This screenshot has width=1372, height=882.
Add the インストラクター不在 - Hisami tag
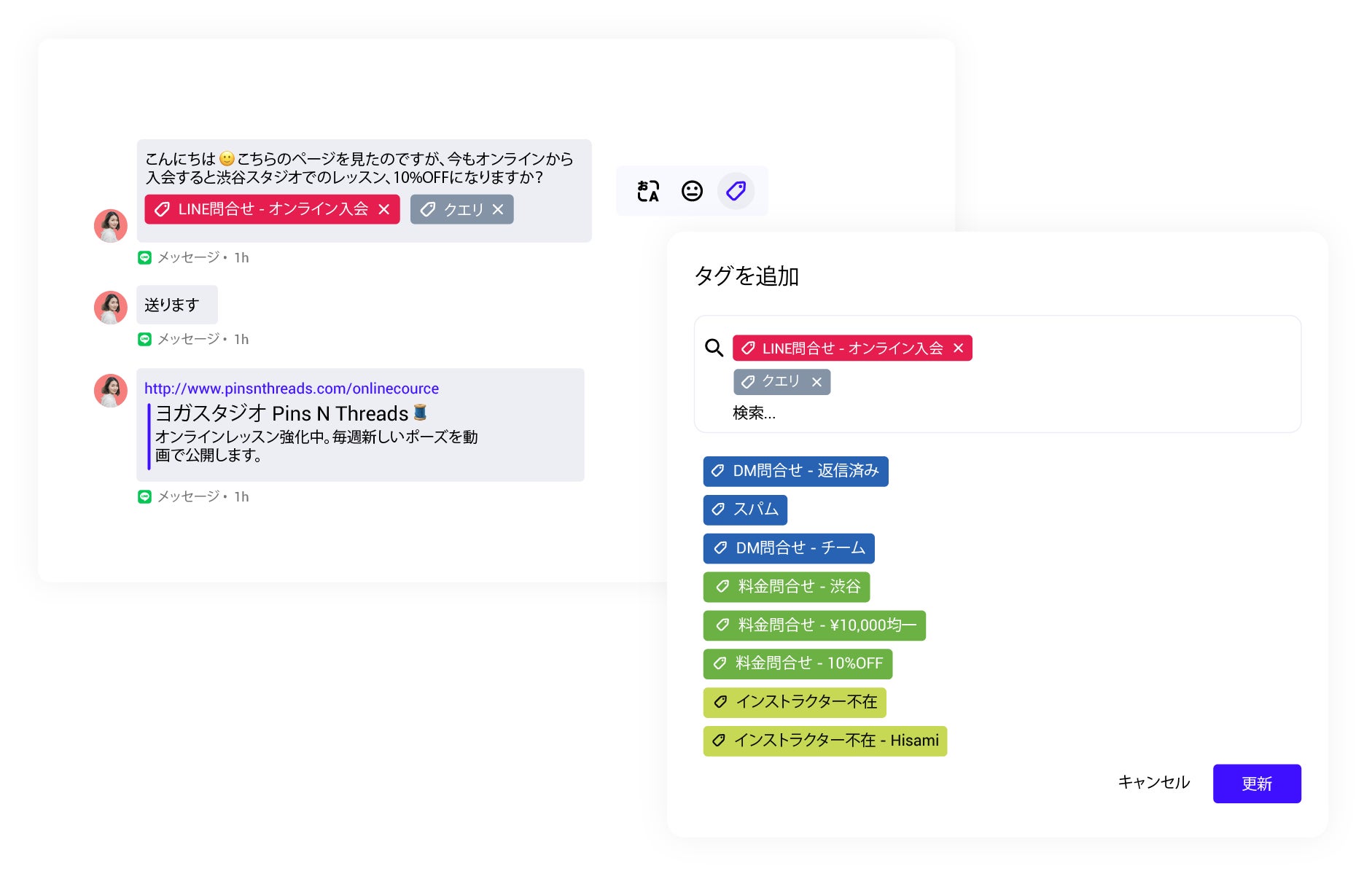[825, 741]
